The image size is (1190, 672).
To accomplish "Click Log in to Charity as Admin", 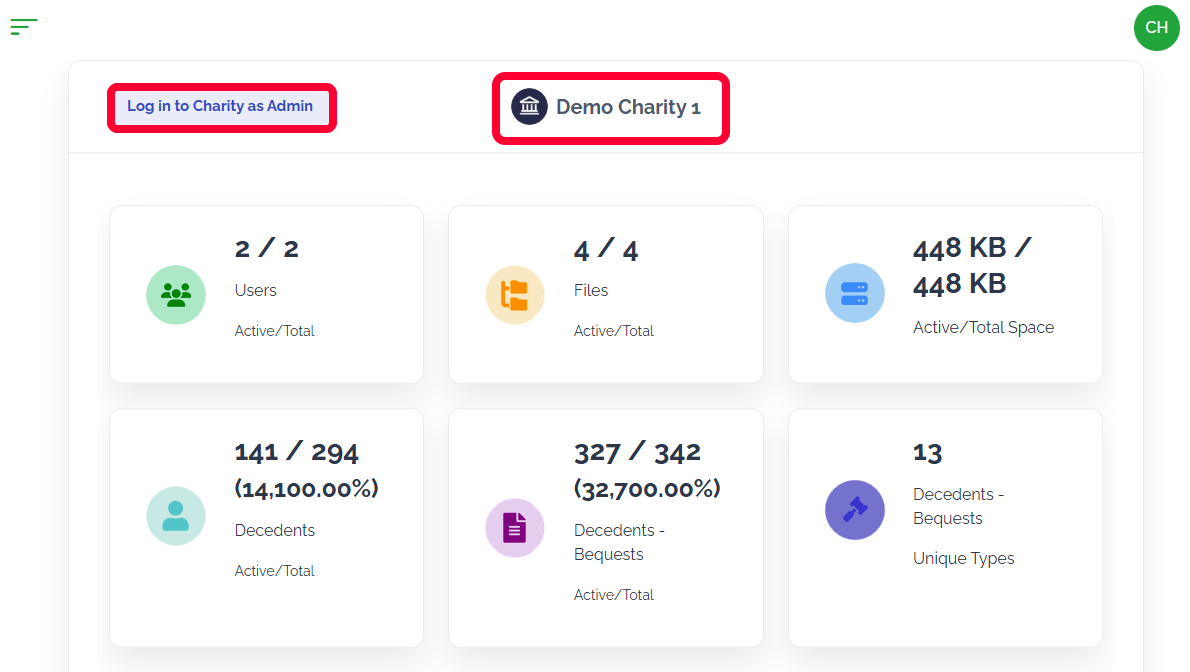I will (x=220, y=106).
